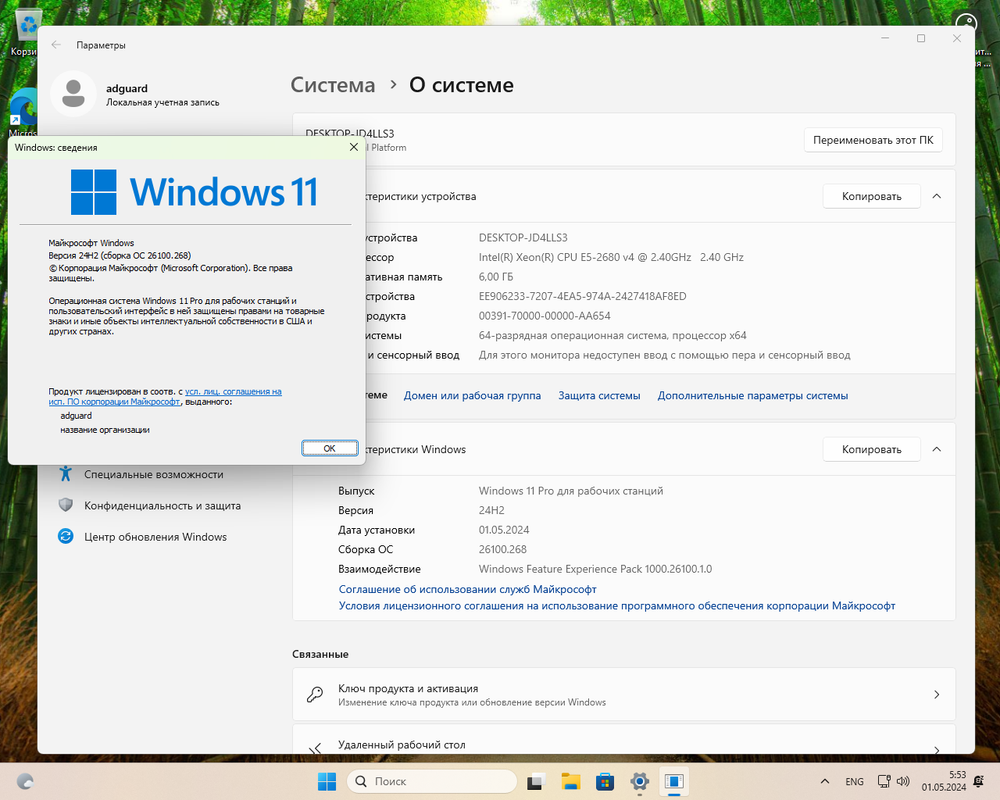Select installation date 01.05.2024 value

click(x=504, y=530)
